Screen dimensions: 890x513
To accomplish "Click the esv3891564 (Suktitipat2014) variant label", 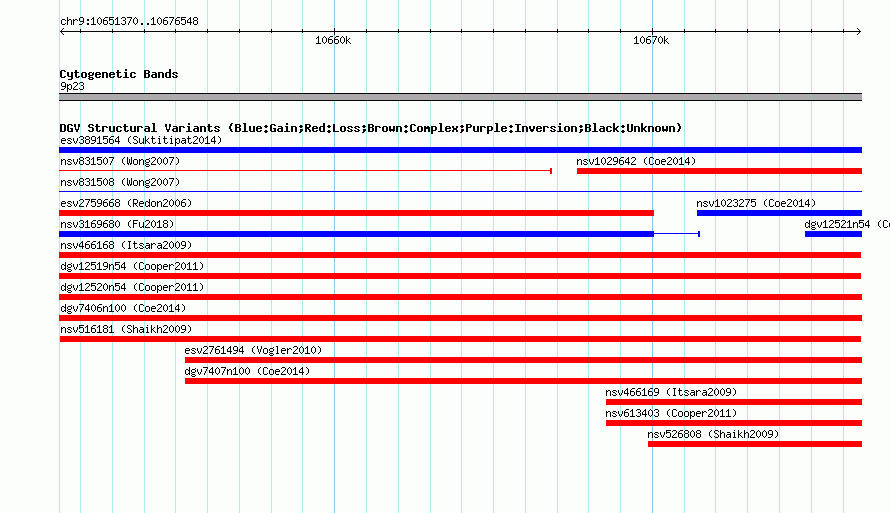I will point(141,140).
